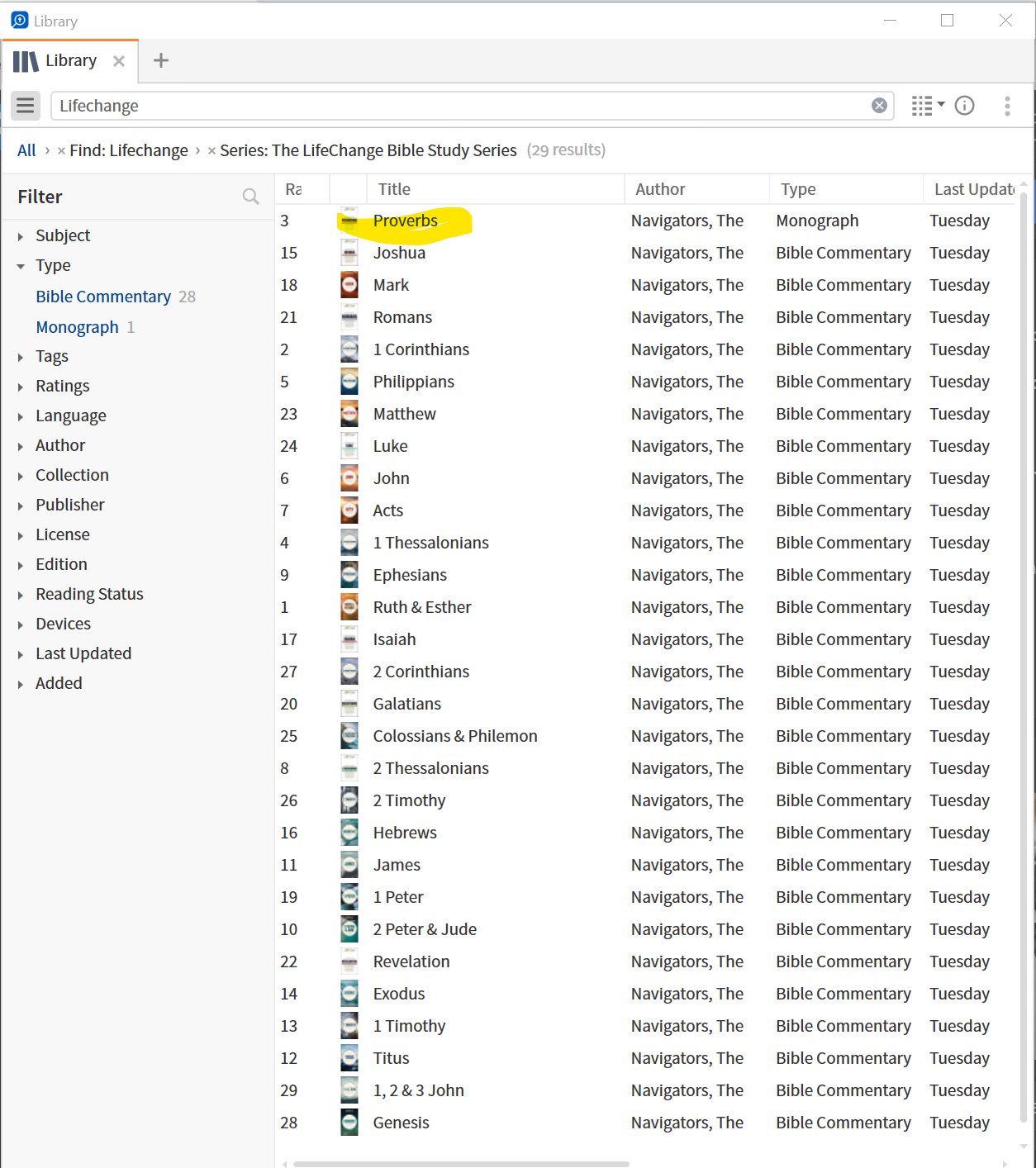Open the Colossians & Philemon cover

(349, 736)
